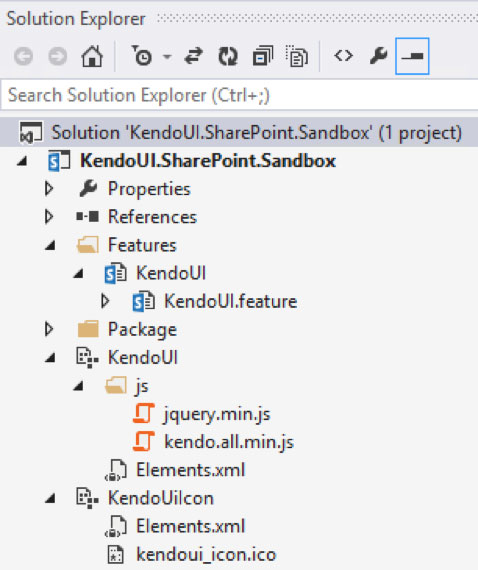478x570 pixels.
Task: Click the Collapse All icon
Action: [x=263, y=56]
